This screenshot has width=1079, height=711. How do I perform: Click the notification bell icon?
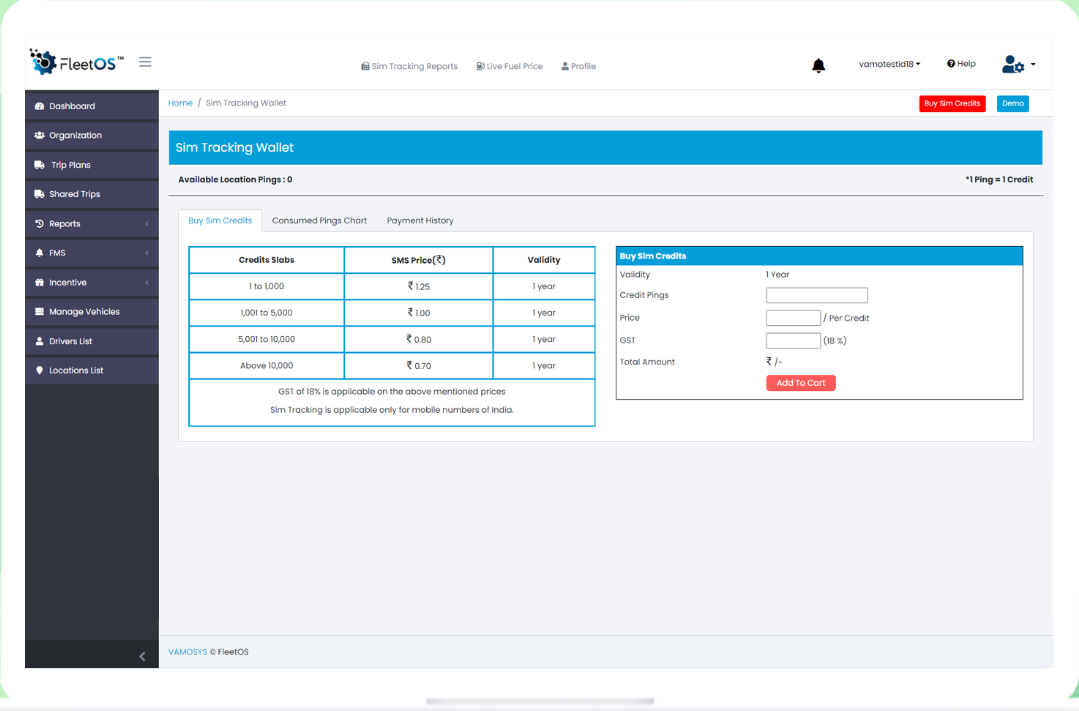(818, 66)
